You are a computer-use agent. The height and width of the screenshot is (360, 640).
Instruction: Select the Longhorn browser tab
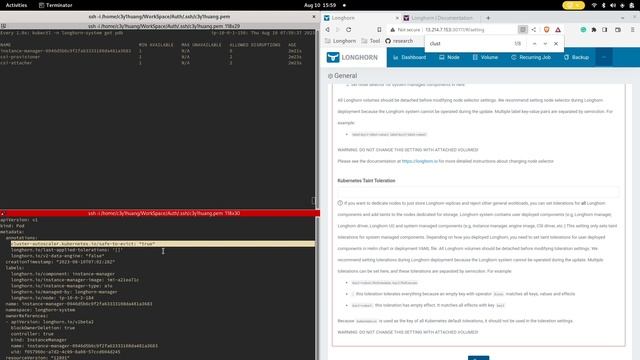[359, 18]
